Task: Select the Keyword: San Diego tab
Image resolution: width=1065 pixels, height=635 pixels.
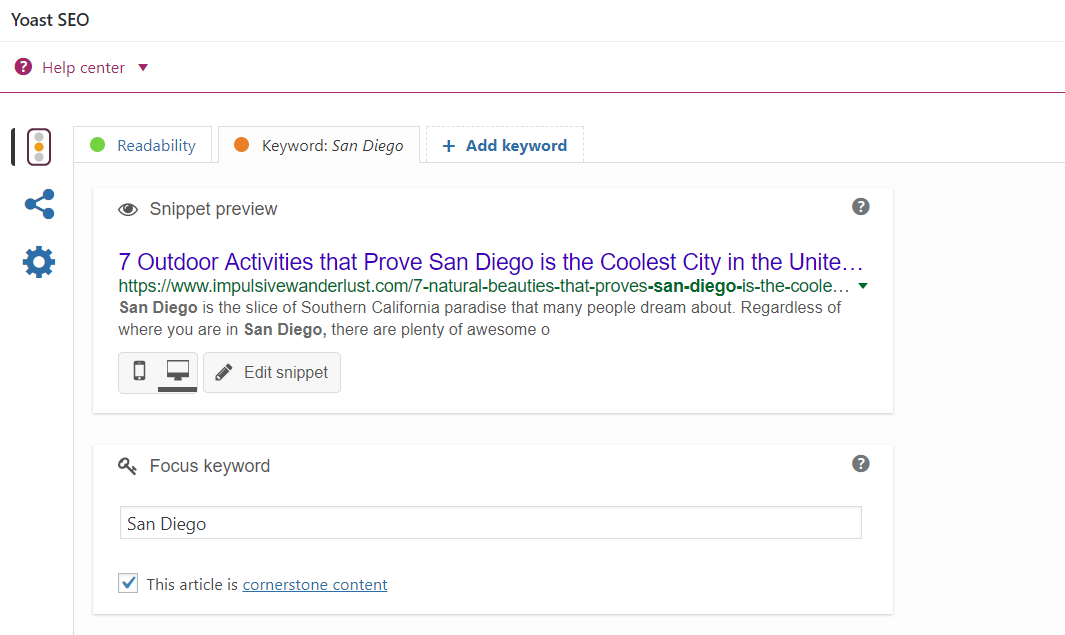Action: pyautogui.click(x=319, y=145)
